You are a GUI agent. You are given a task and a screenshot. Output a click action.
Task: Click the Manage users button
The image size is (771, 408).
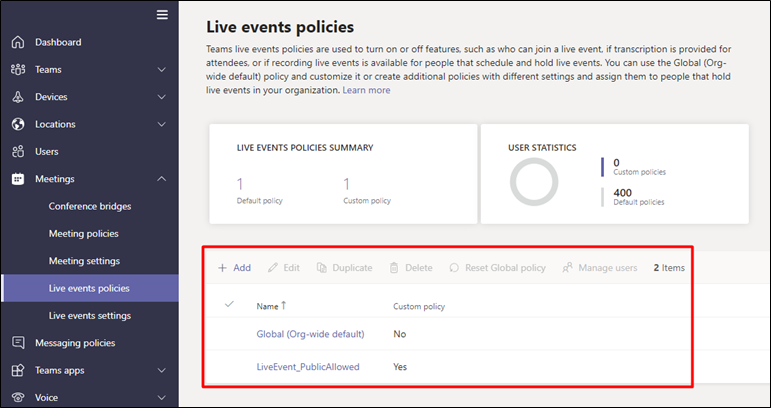click(x=600, y=268)
